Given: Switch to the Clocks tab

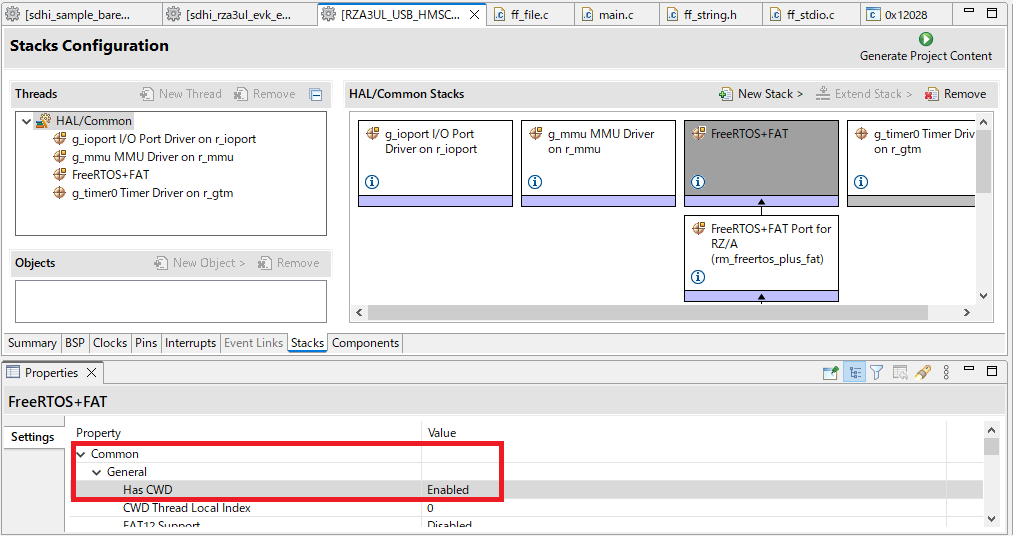Looking at the screenshot, I should pyautogui.click(x=110, y=343).
